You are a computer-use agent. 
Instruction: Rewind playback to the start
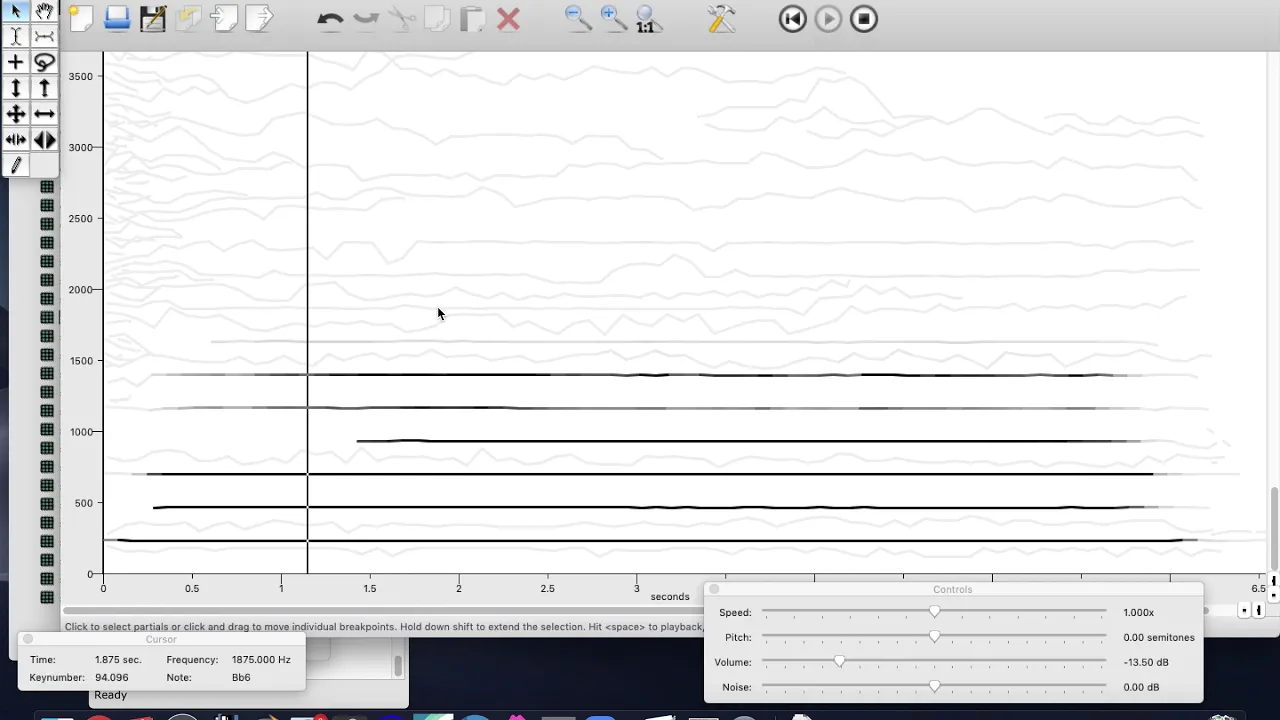tap(792, 19)
